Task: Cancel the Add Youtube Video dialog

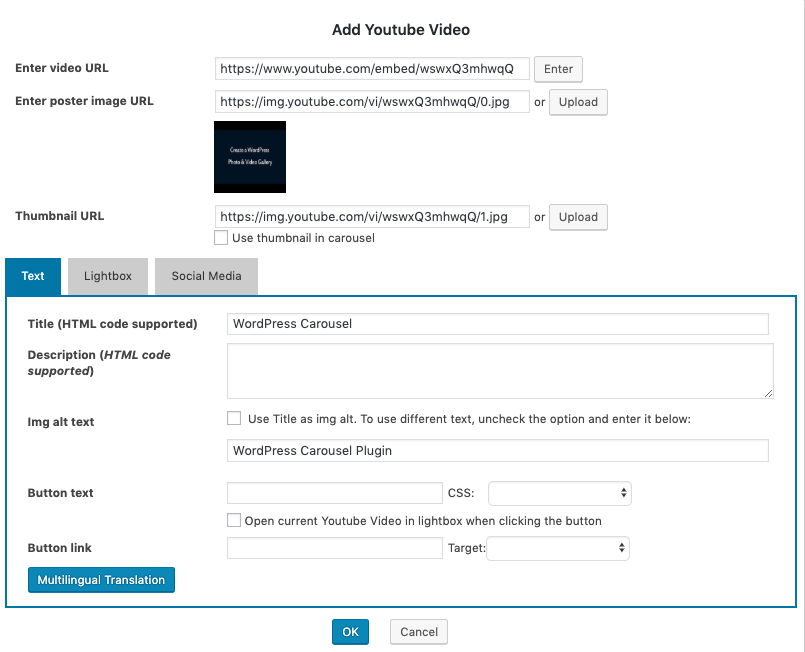Action: [x=419, y=632]
